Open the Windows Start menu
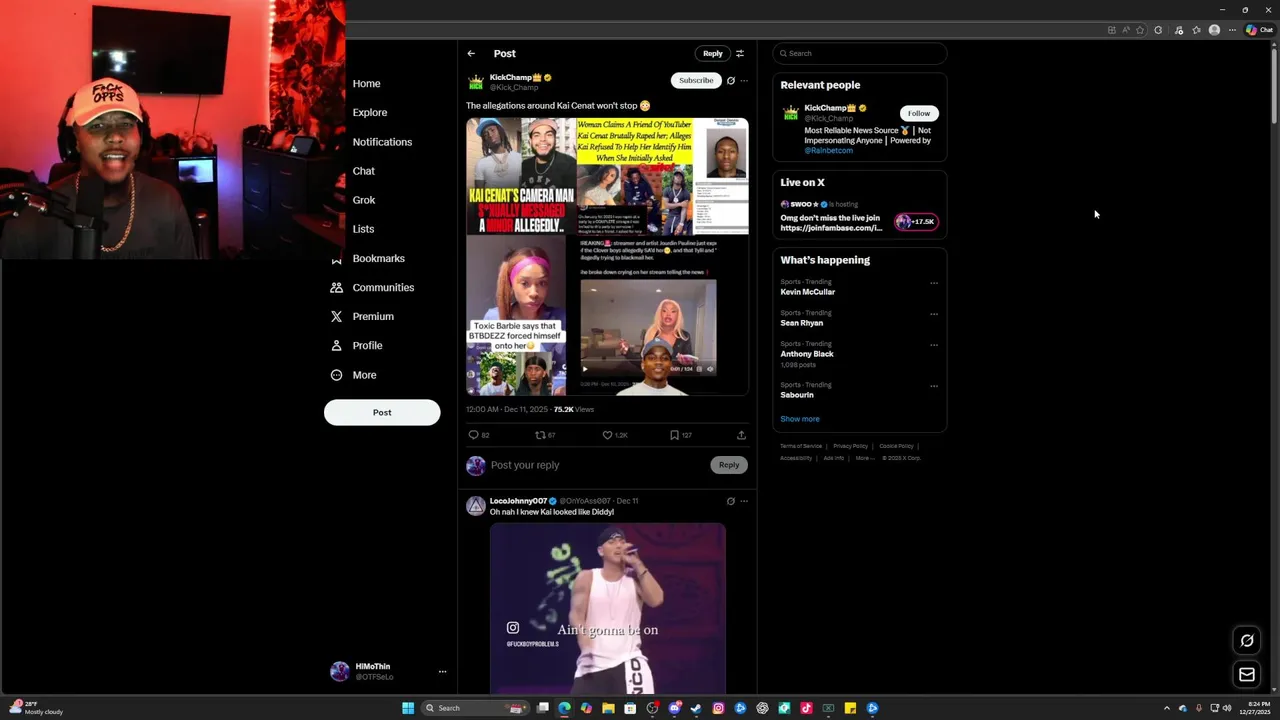 pyautogui.click(x=408, y=708)
